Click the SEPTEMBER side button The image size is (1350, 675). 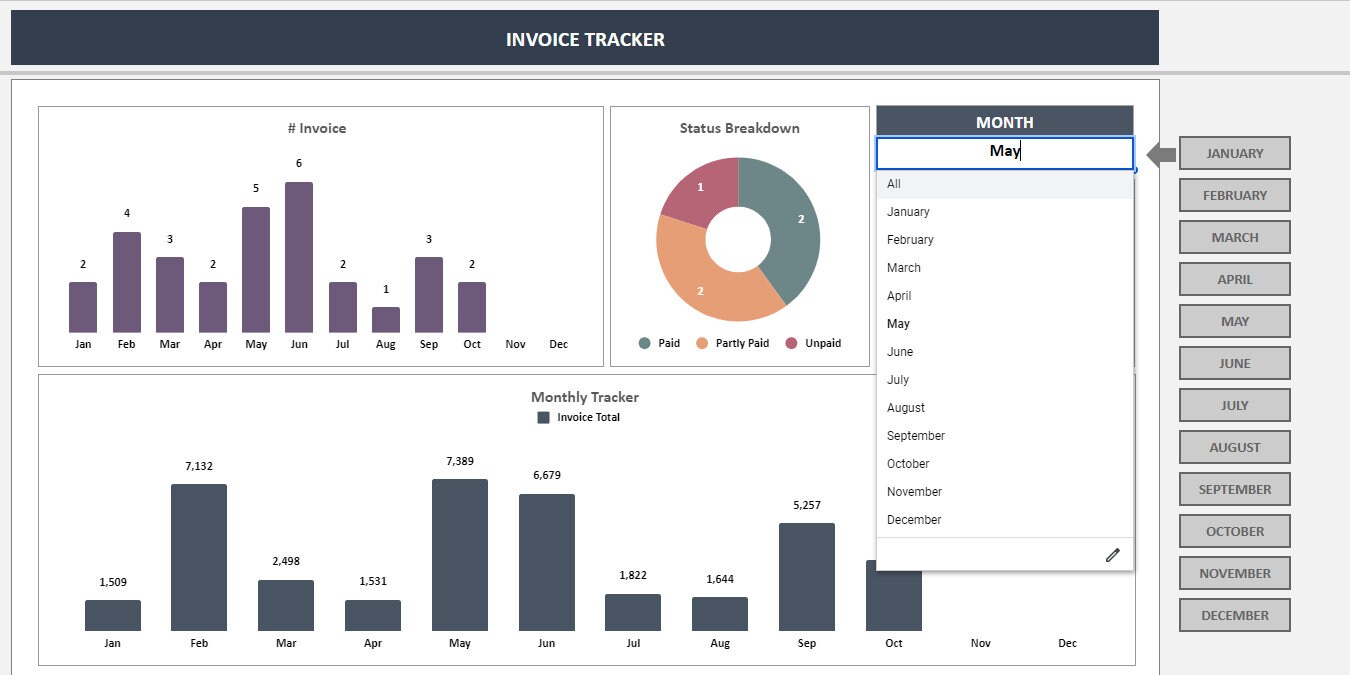(x=1235, y=489)
